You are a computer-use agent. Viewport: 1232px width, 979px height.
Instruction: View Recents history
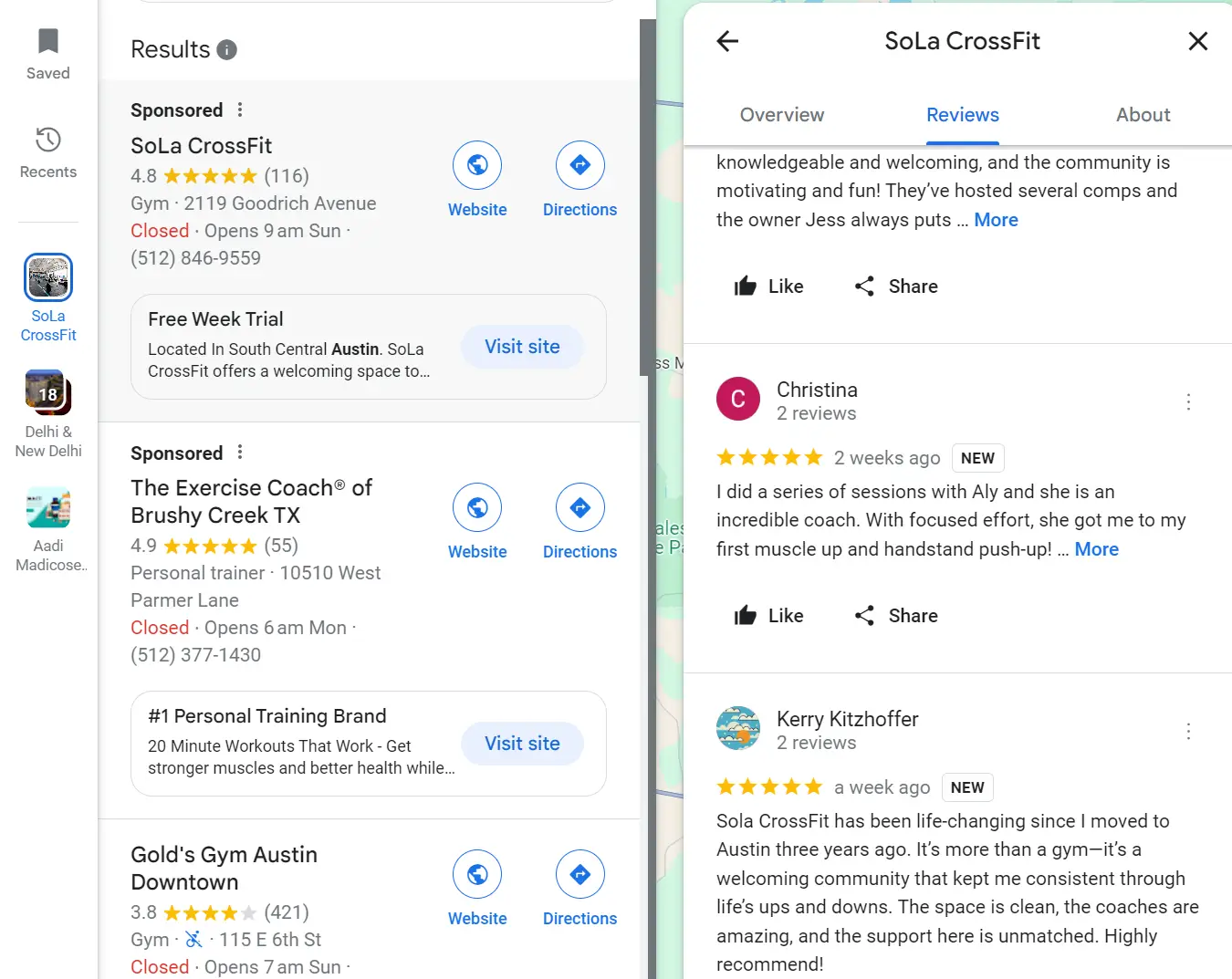47,155
